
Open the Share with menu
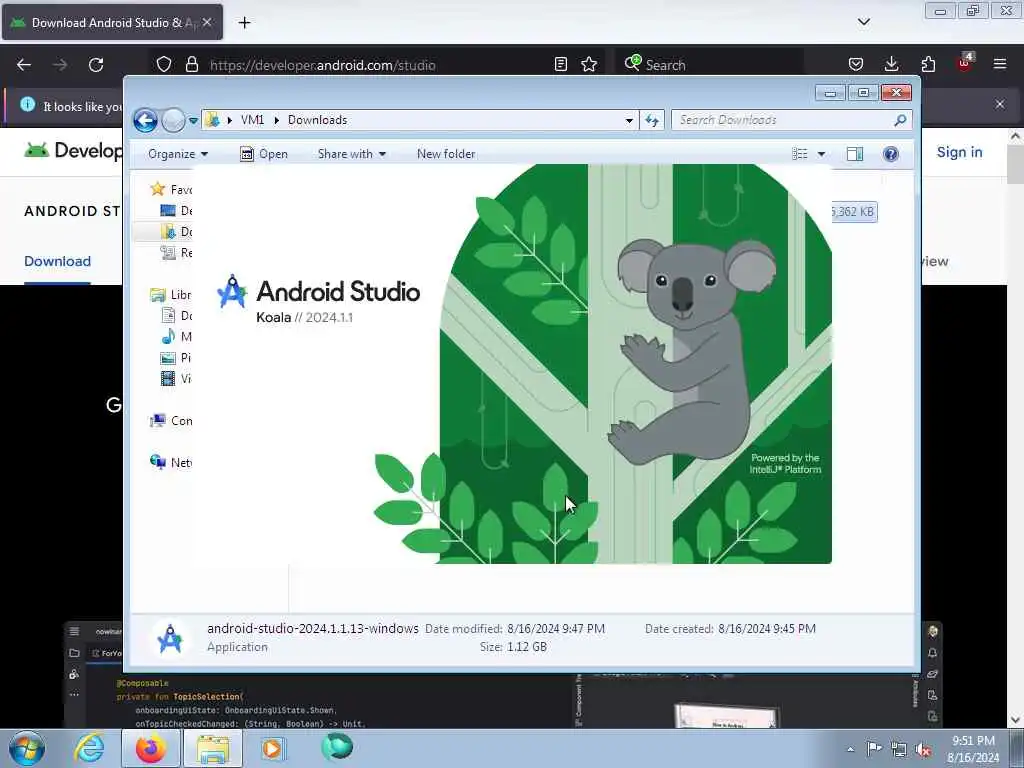point(352,154)
